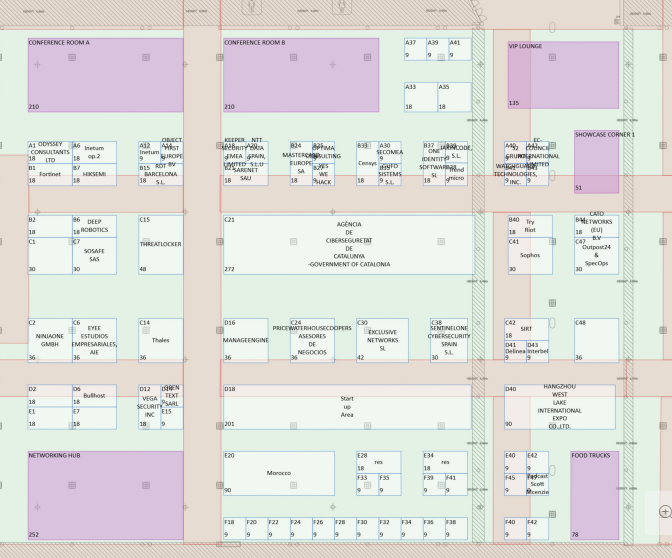672x558 pixels.
Task: Select ManageEngine booth D16
Action: click(246, 340)
